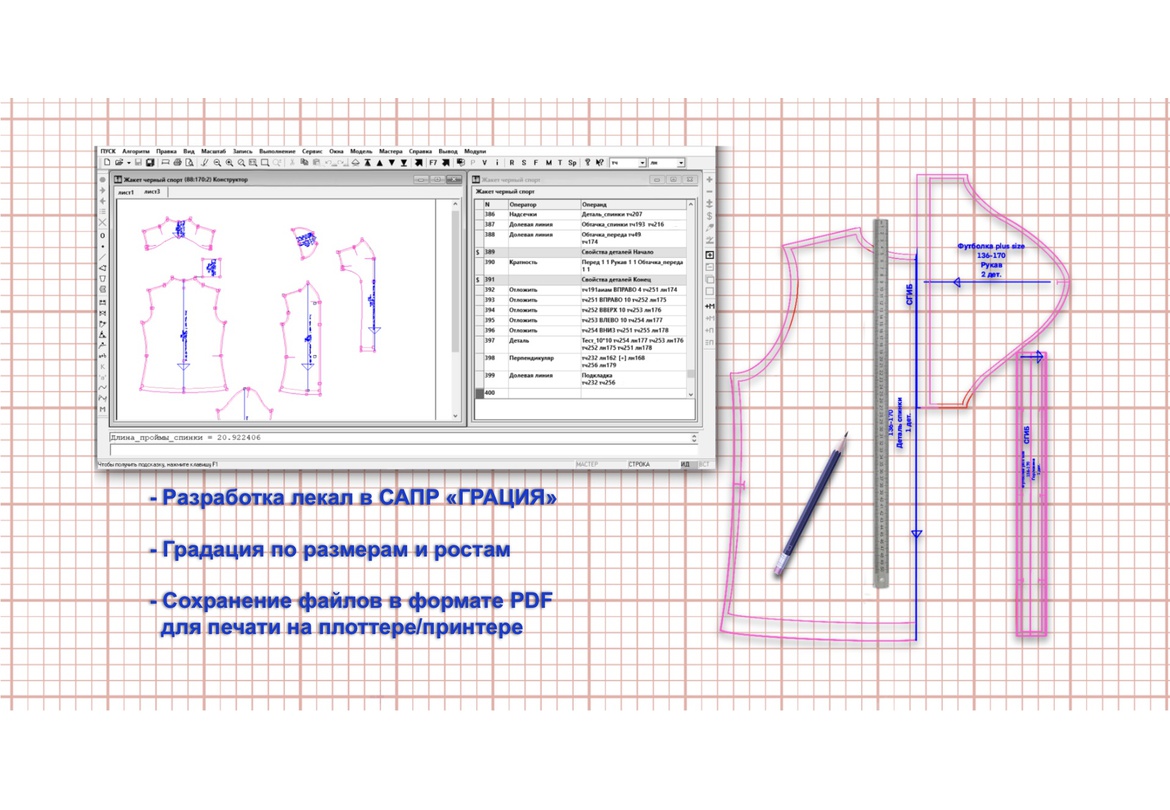Expand the 'тч' combo box
This screenshot has height=810, width=1170.
[x=642, y=163]
